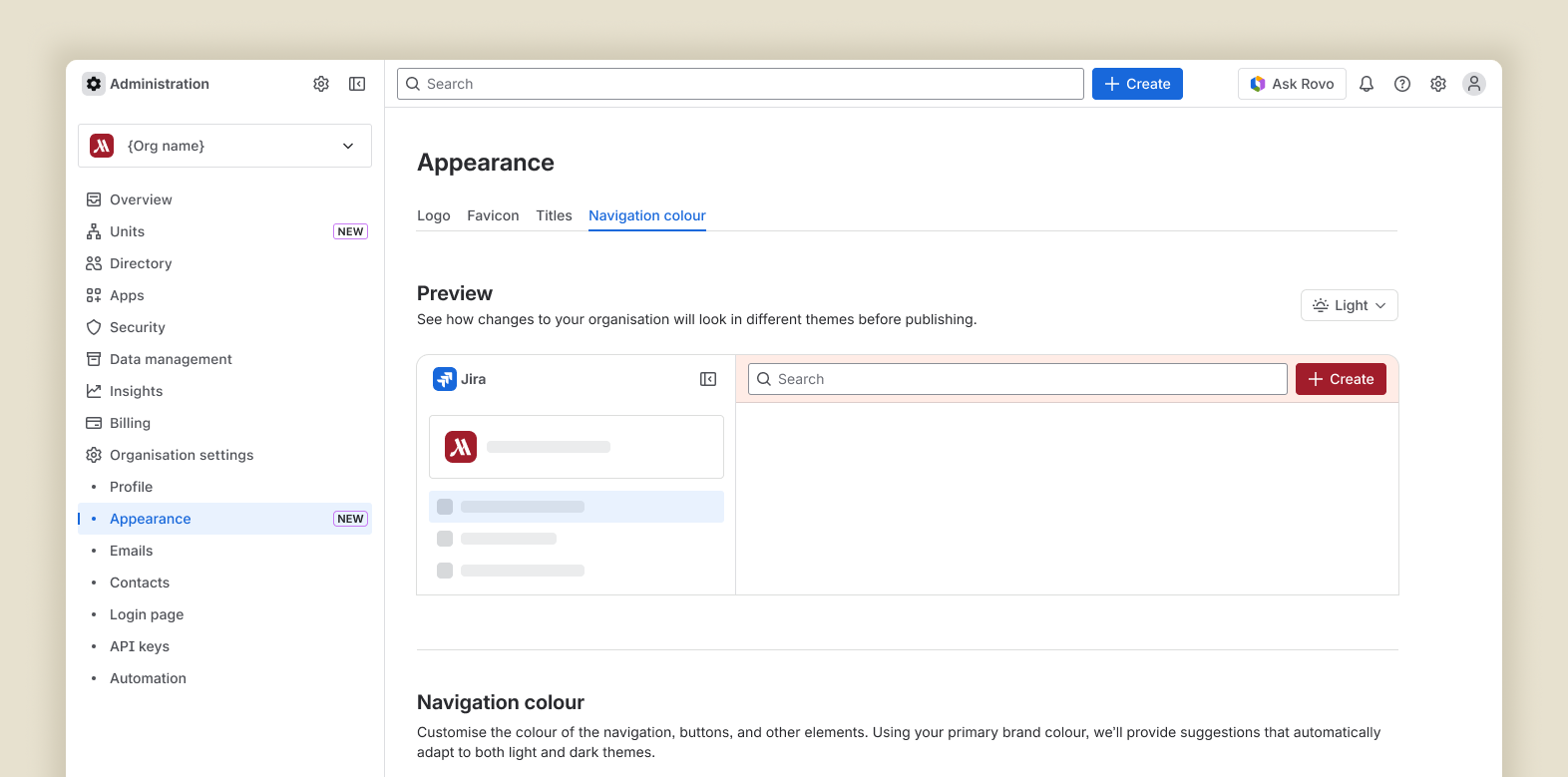Click the Jira logo in preview
The height and width of the screenshot is (777, 1568).
(x=445, y=379)
